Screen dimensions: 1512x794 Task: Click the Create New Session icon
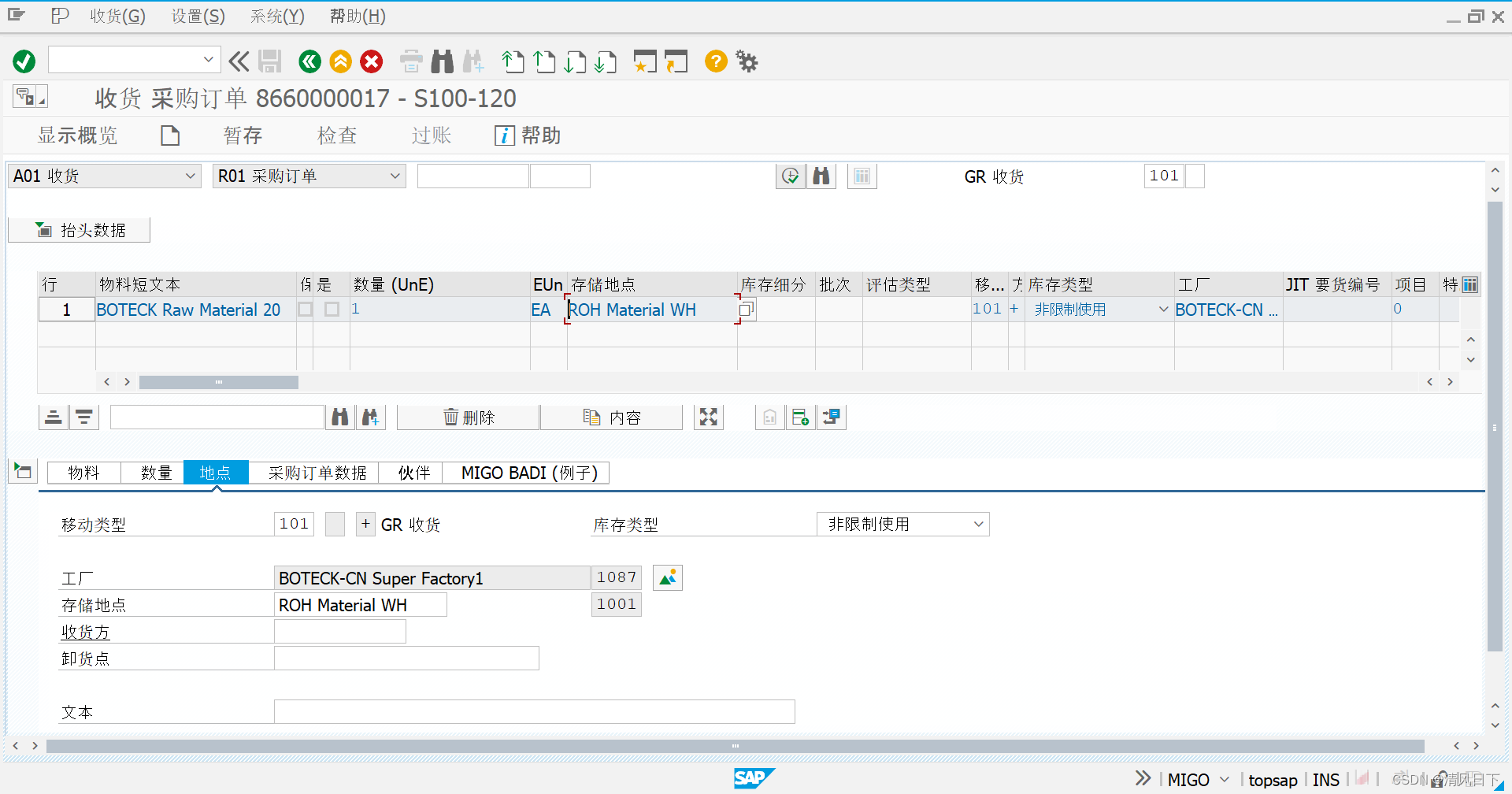tap(645, 61)
